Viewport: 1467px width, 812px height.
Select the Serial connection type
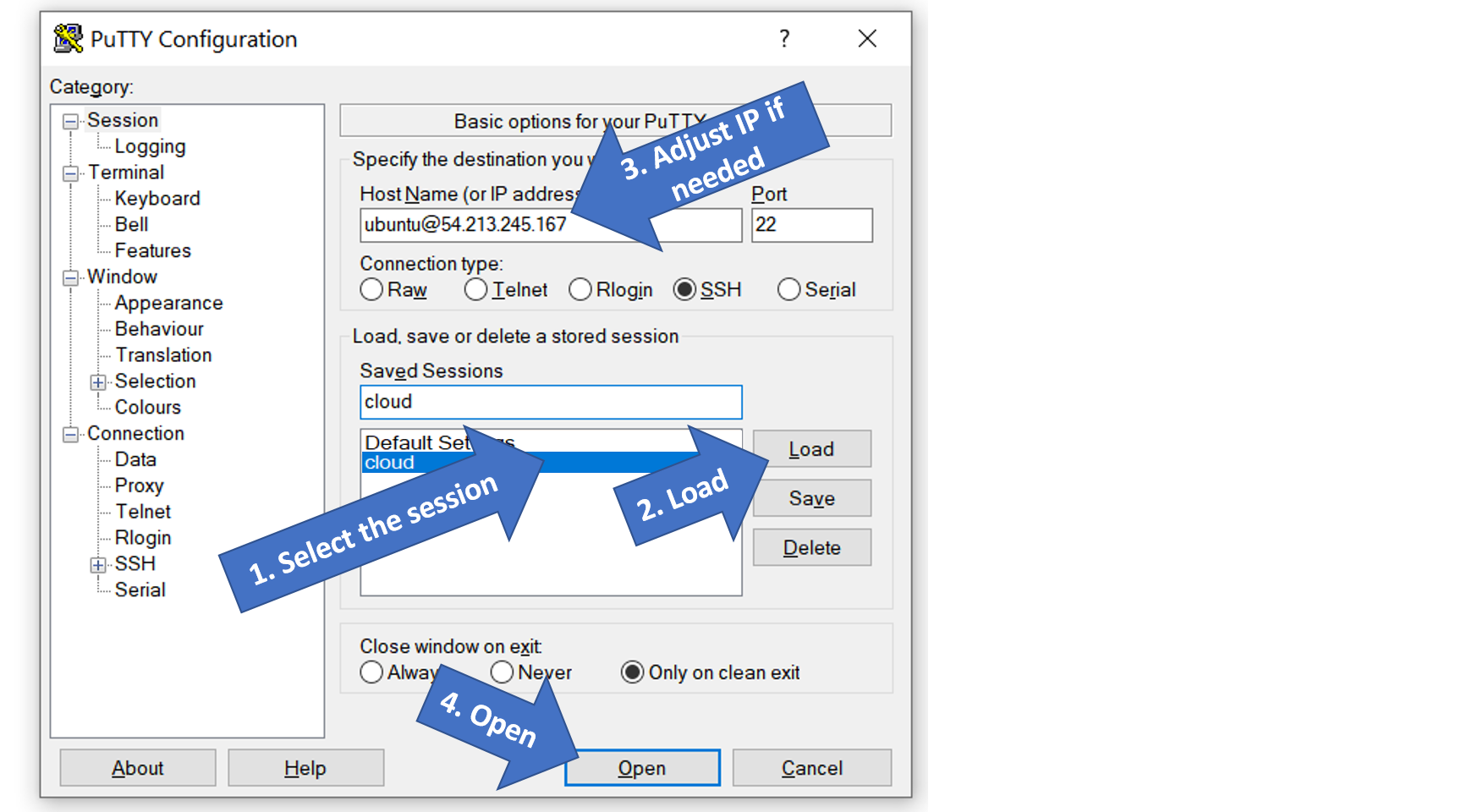click(788, 290)
